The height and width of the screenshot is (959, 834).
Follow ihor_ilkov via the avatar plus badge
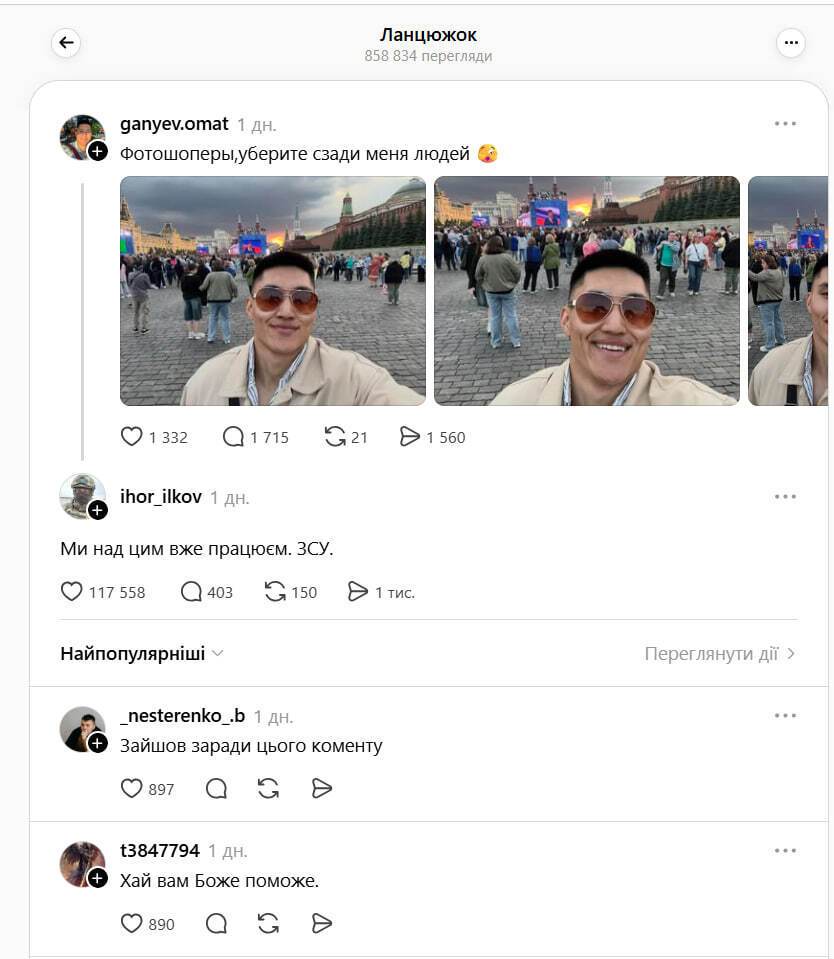point(98,510)
